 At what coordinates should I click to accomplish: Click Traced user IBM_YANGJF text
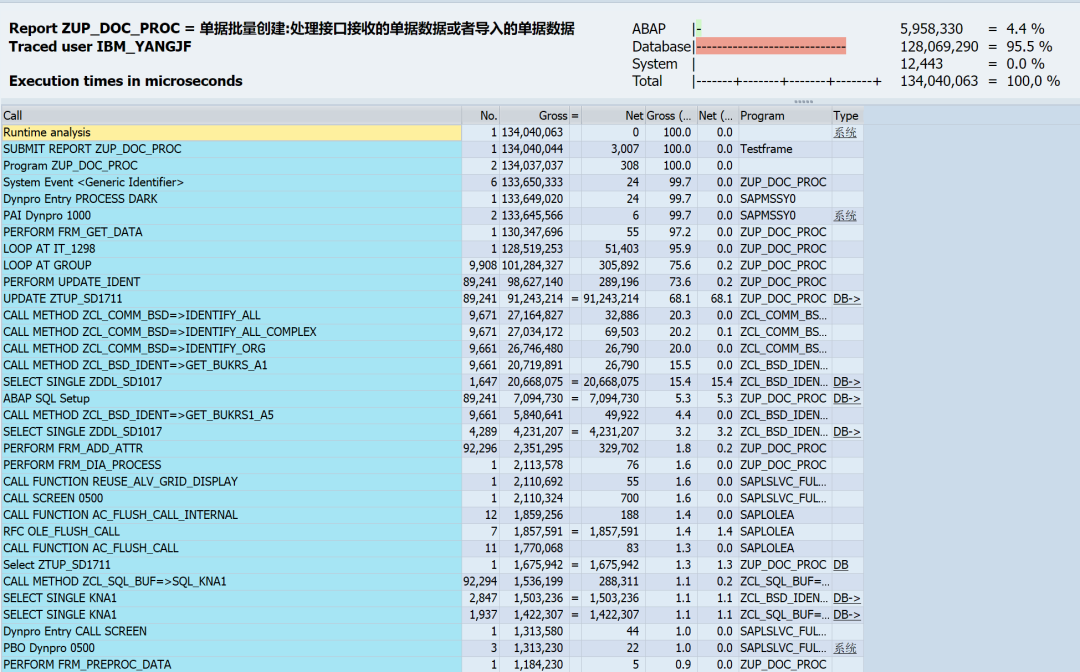click(x=100, y=47)
